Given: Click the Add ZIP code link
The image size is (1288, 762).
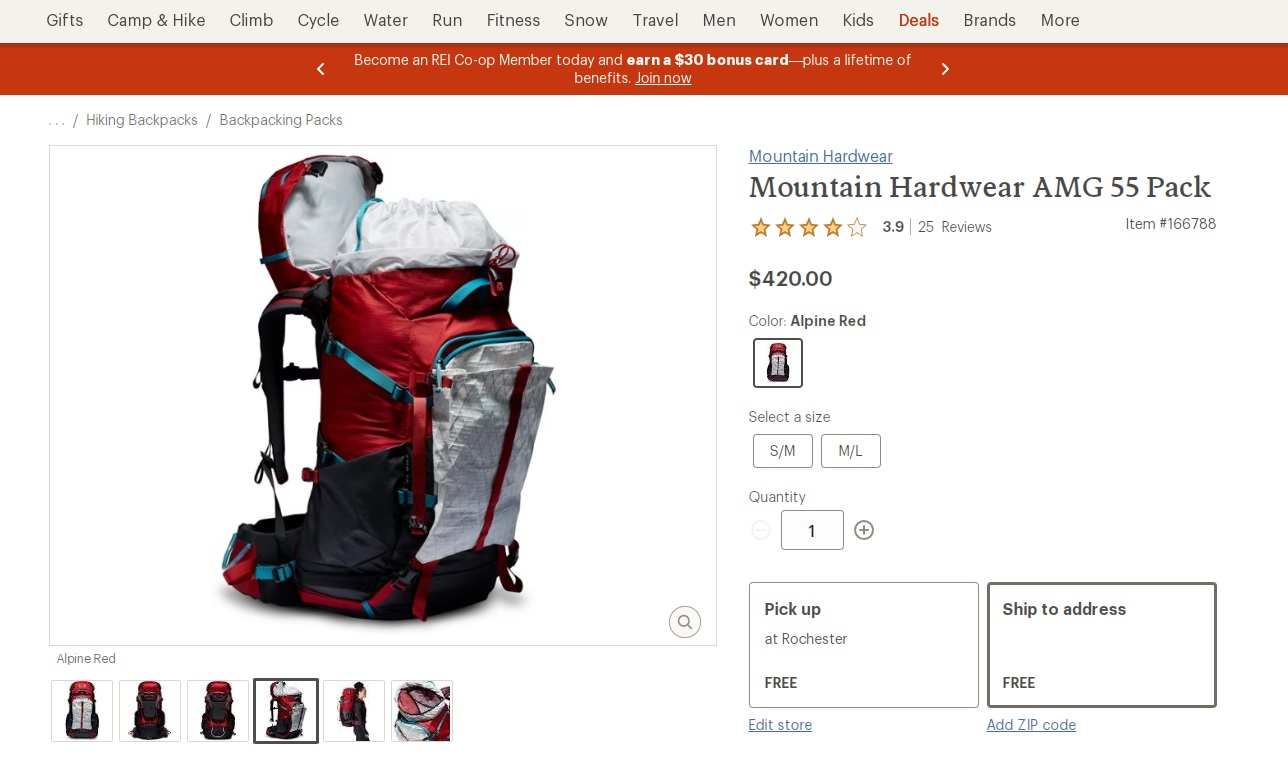Looking at the screenshot, I should 1031,725.
